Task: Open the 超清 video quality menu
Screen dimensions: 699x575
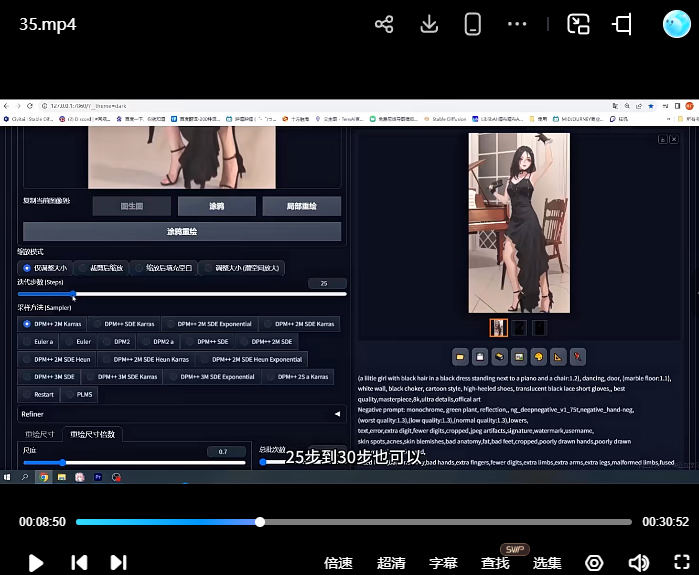Action: tap(391, 563)
